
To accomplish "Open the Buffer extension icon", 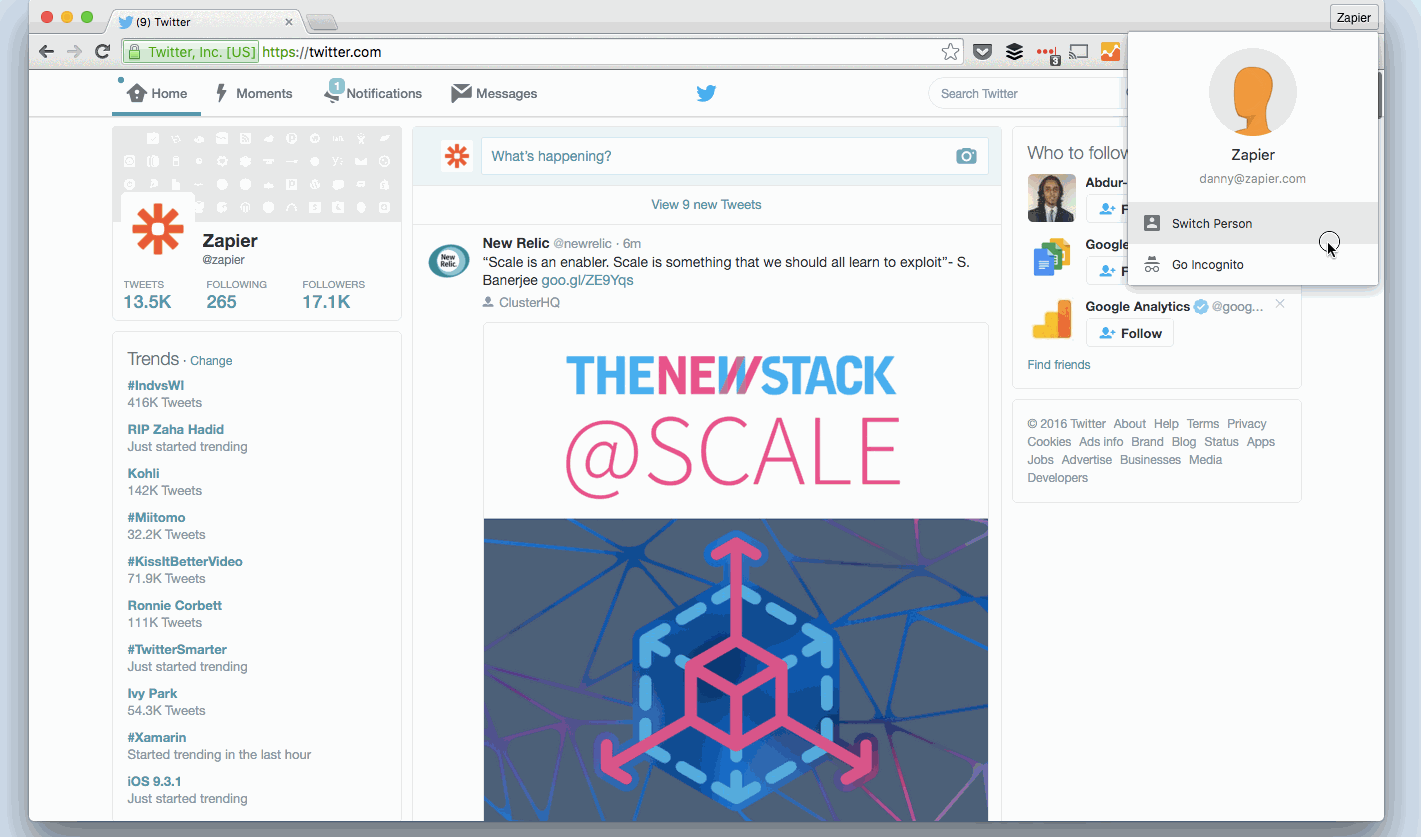I will 1014,52.
